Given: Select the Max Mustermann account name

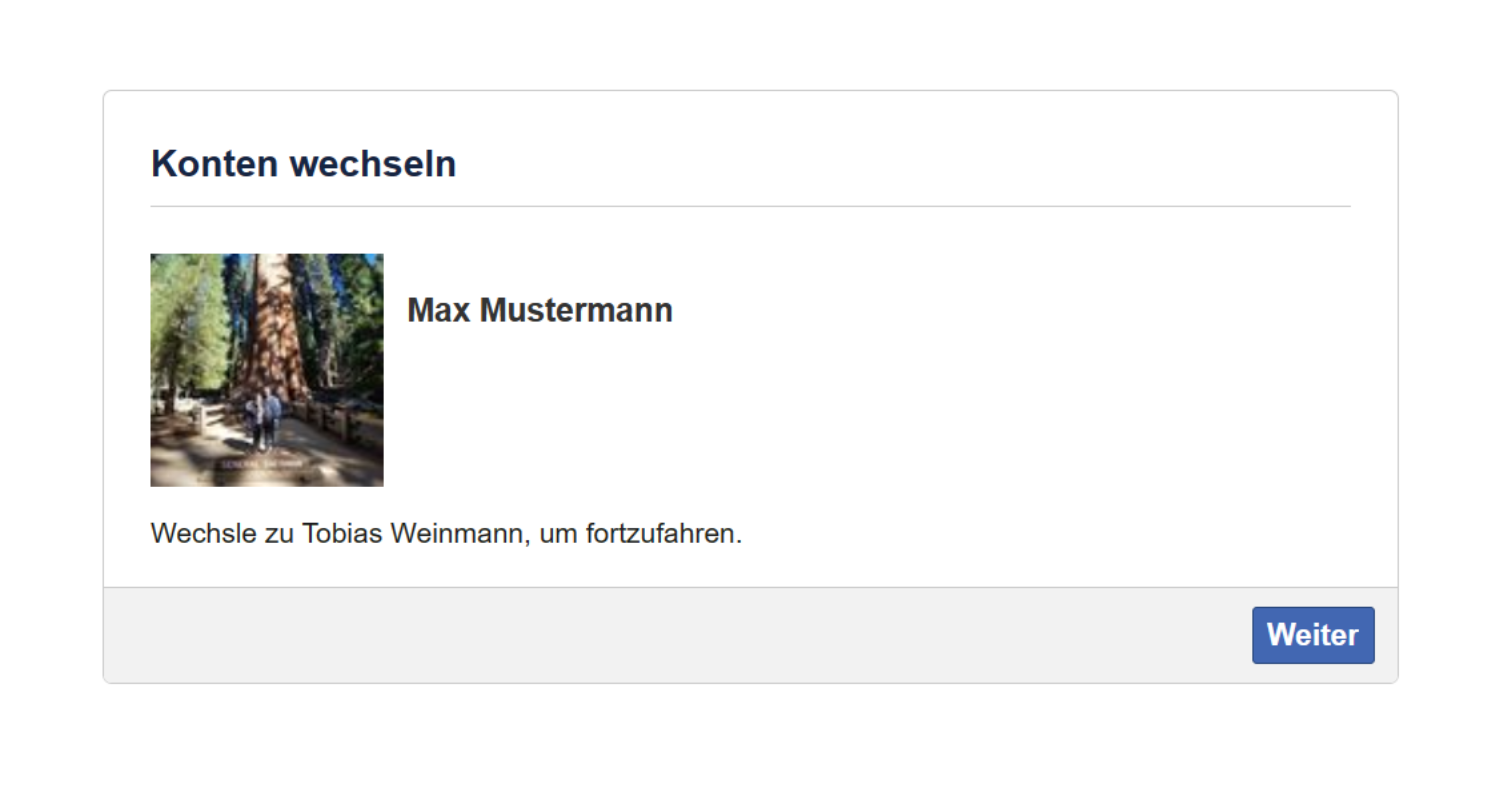Looking at the screenshot, I should [539, 310].
